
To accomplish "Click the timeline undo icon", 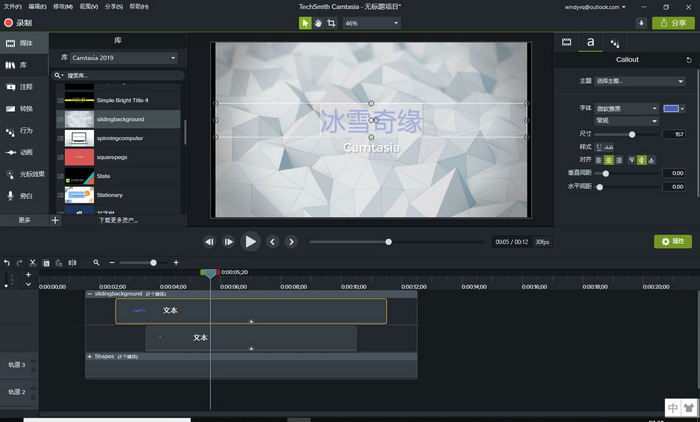I will coord(7,263).
